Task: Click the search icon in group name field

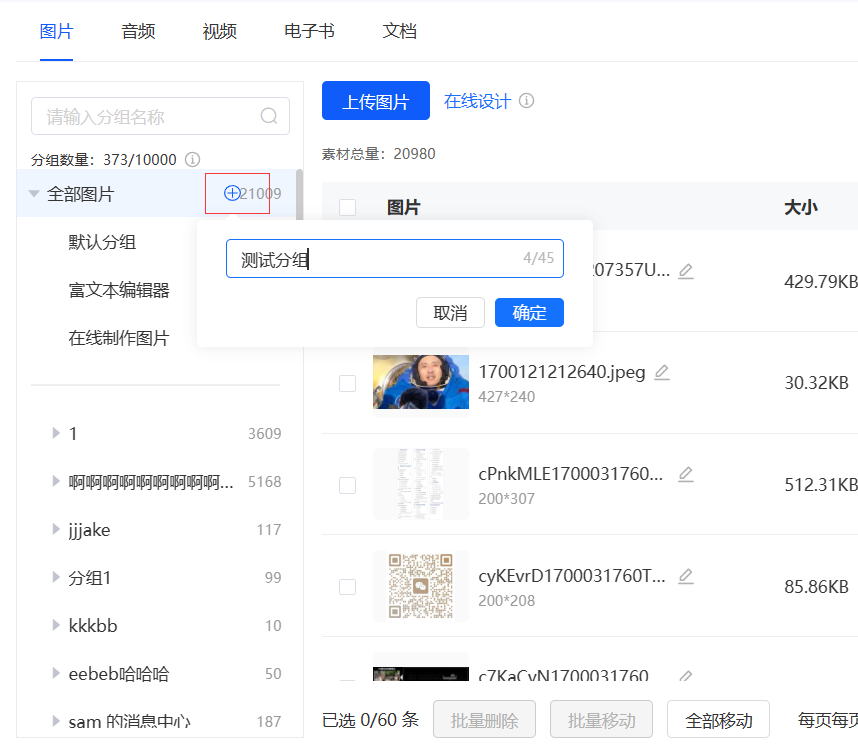Action: pos(269,116)
